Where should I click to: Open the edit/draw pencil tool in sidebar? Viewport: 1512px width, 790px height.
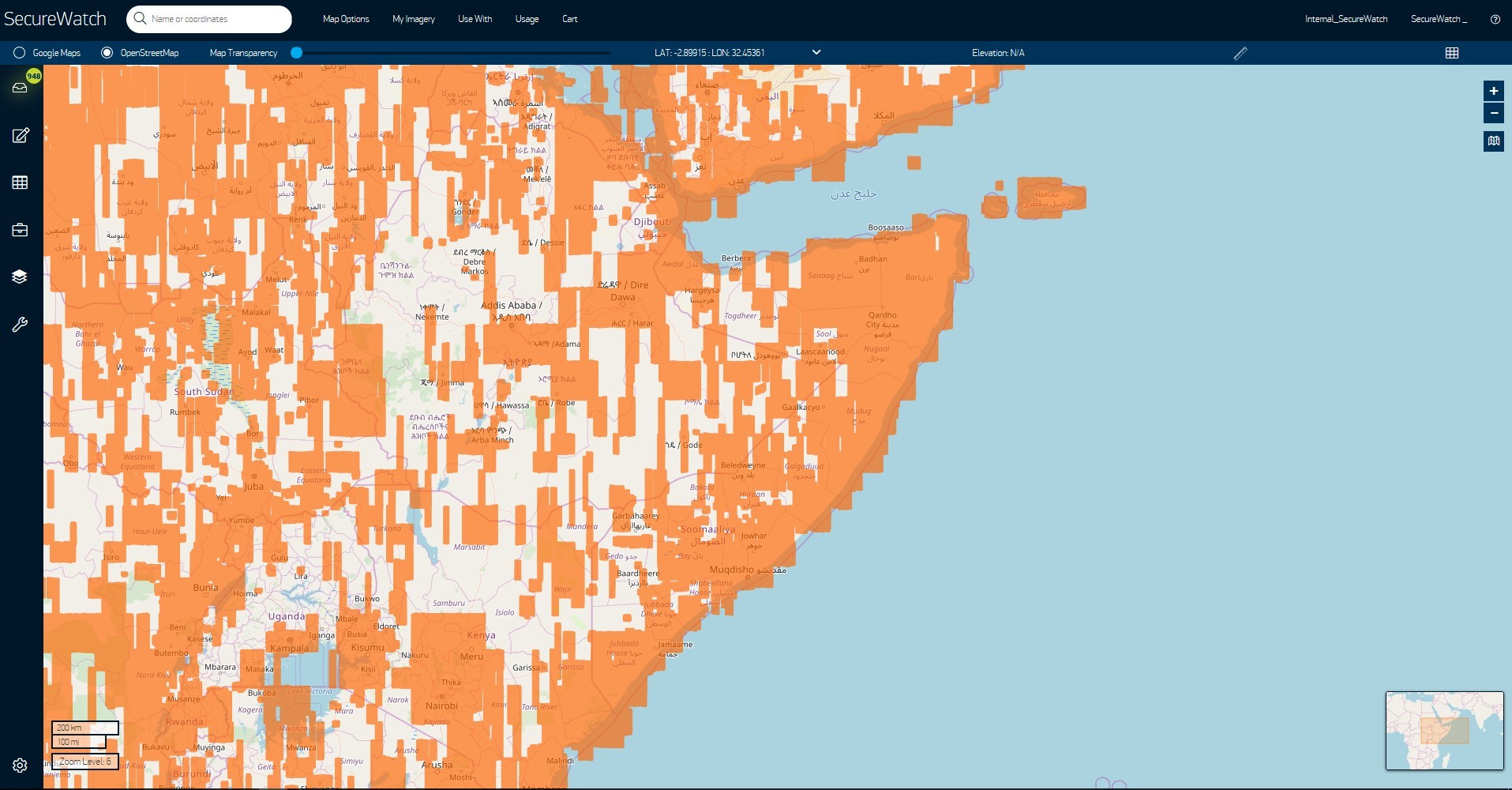[x=21, y=135]
